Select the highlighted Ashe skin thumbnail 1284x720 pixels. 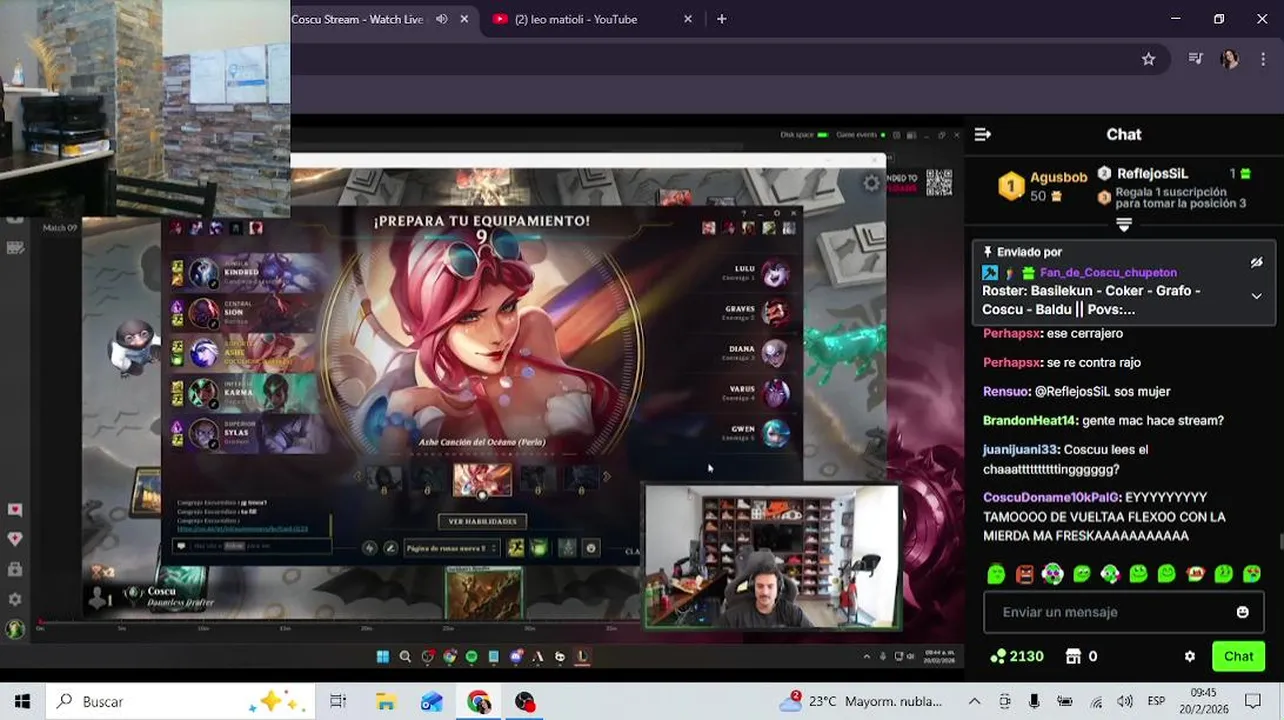click(482, 480)
